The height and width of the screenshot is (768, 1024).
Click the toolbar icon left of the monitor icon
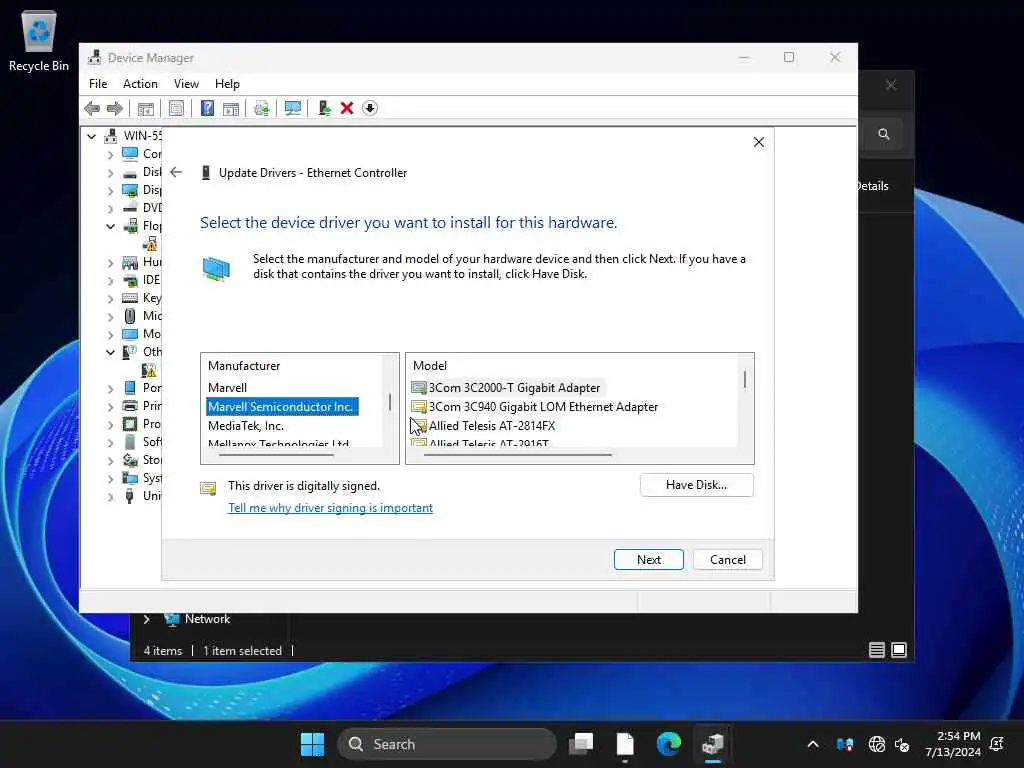(x=262, y=108)
